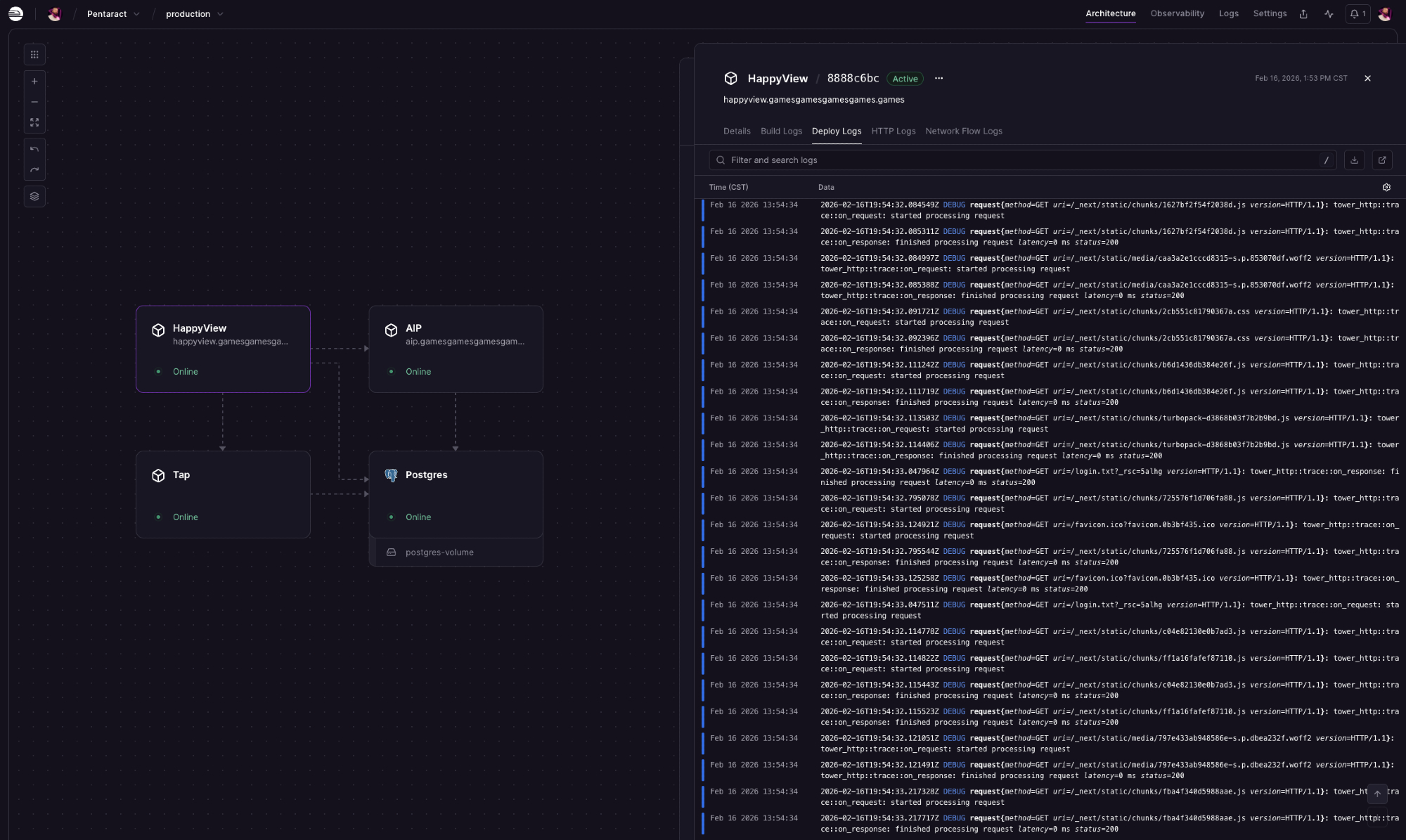The image size is (1406, 840).
Task: Click the undo arrow icon
Action: coord(34,149)
